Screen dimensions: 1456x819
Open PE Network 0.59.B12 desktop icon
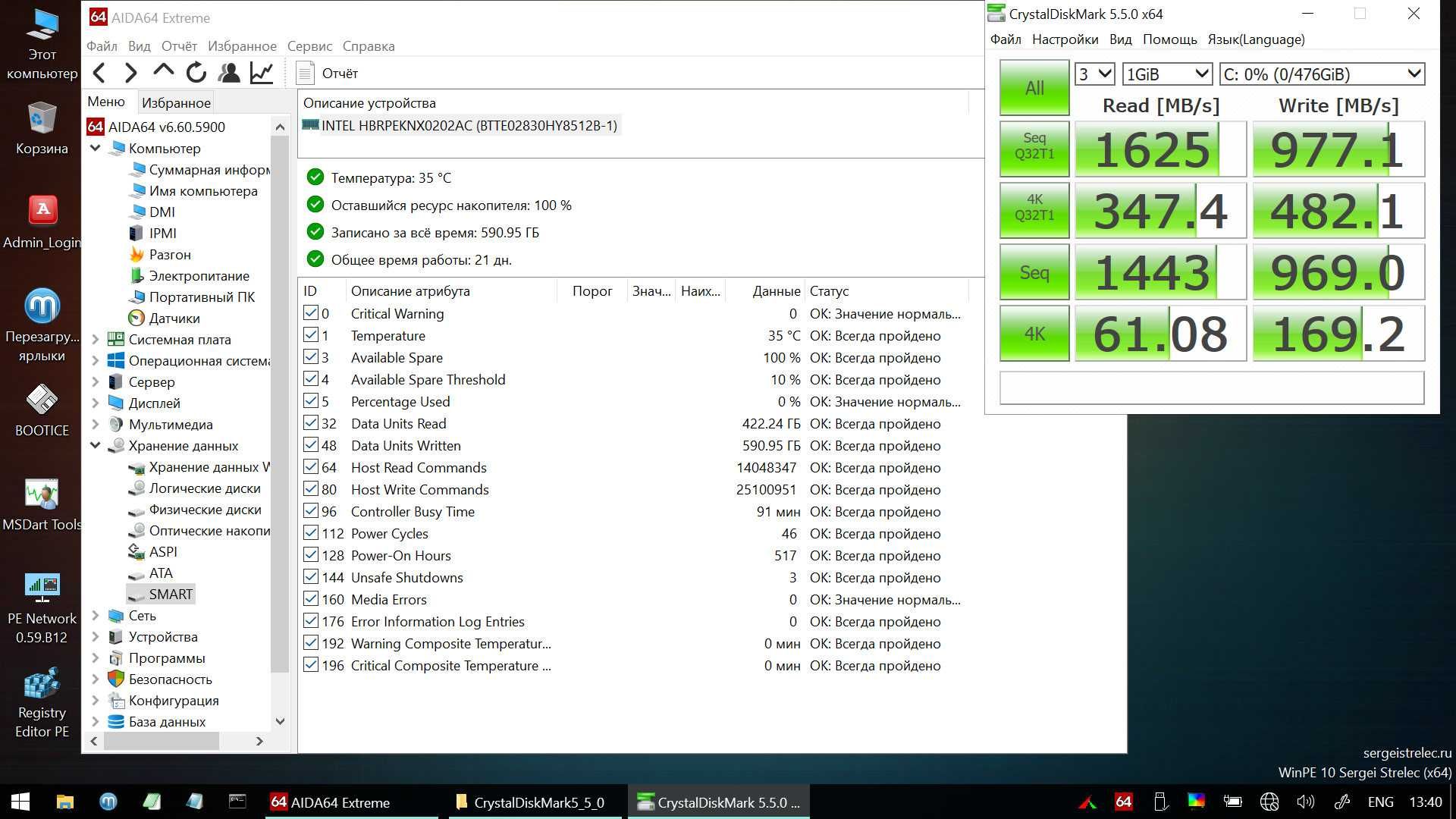click(x=42, y=609)
